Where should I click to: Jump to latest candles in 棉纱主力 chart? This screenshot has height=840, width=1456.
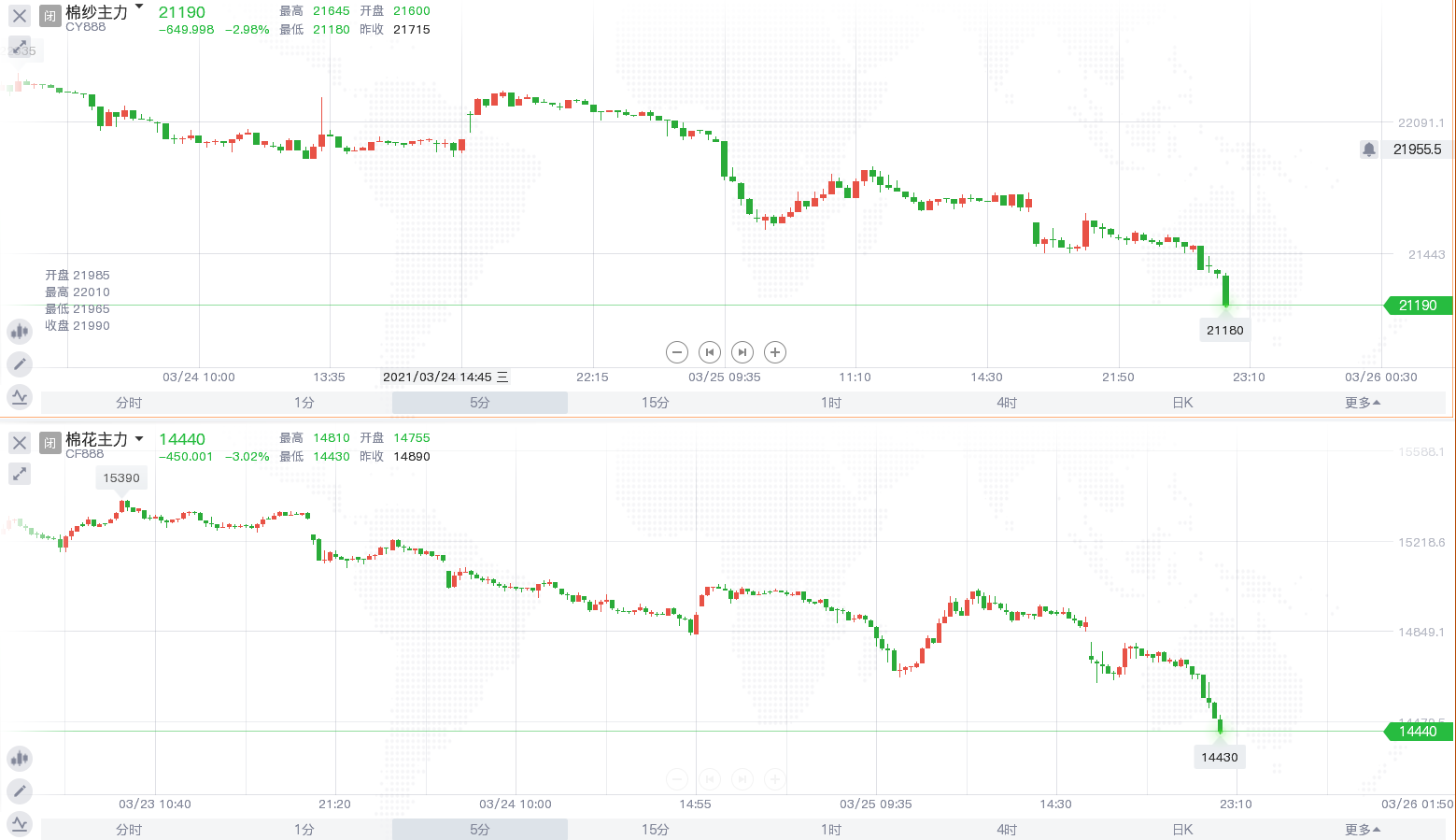point(742,352)
